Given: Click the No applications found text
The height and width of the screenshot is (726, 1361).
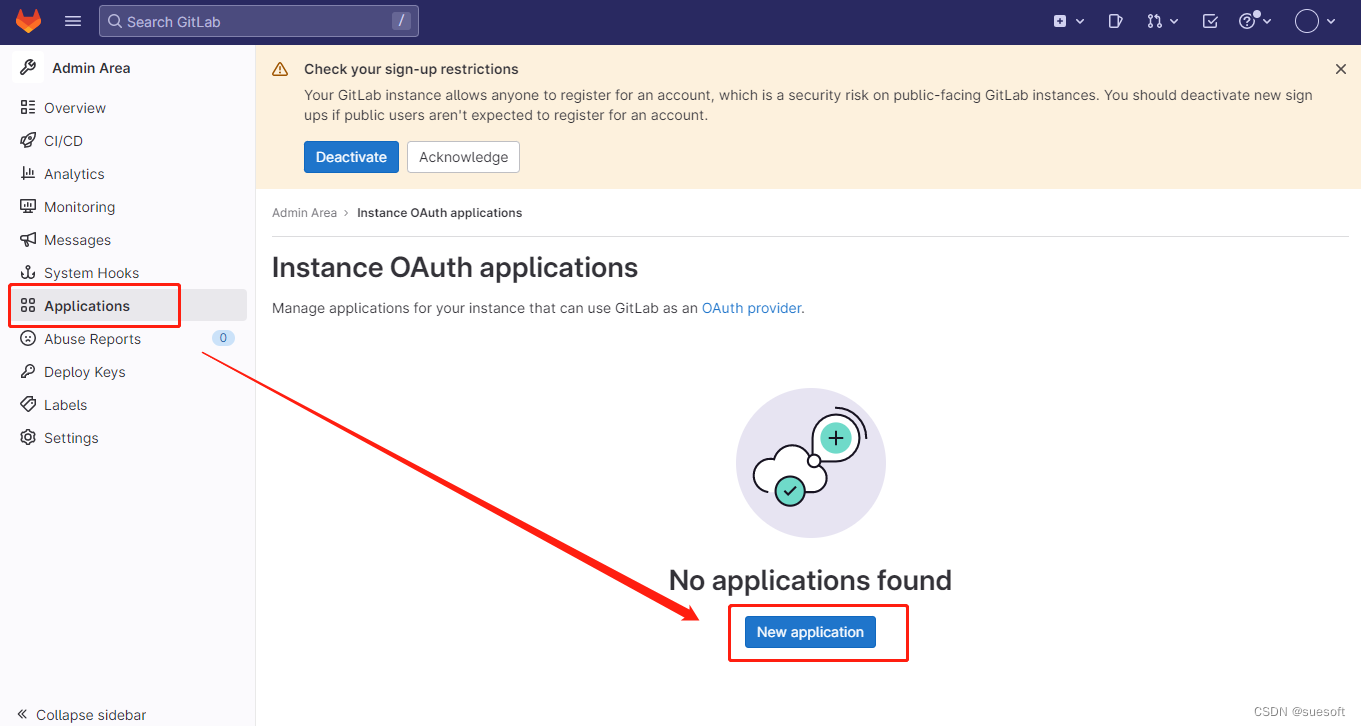Looking at the screenshot, I should tap(810, 580).
